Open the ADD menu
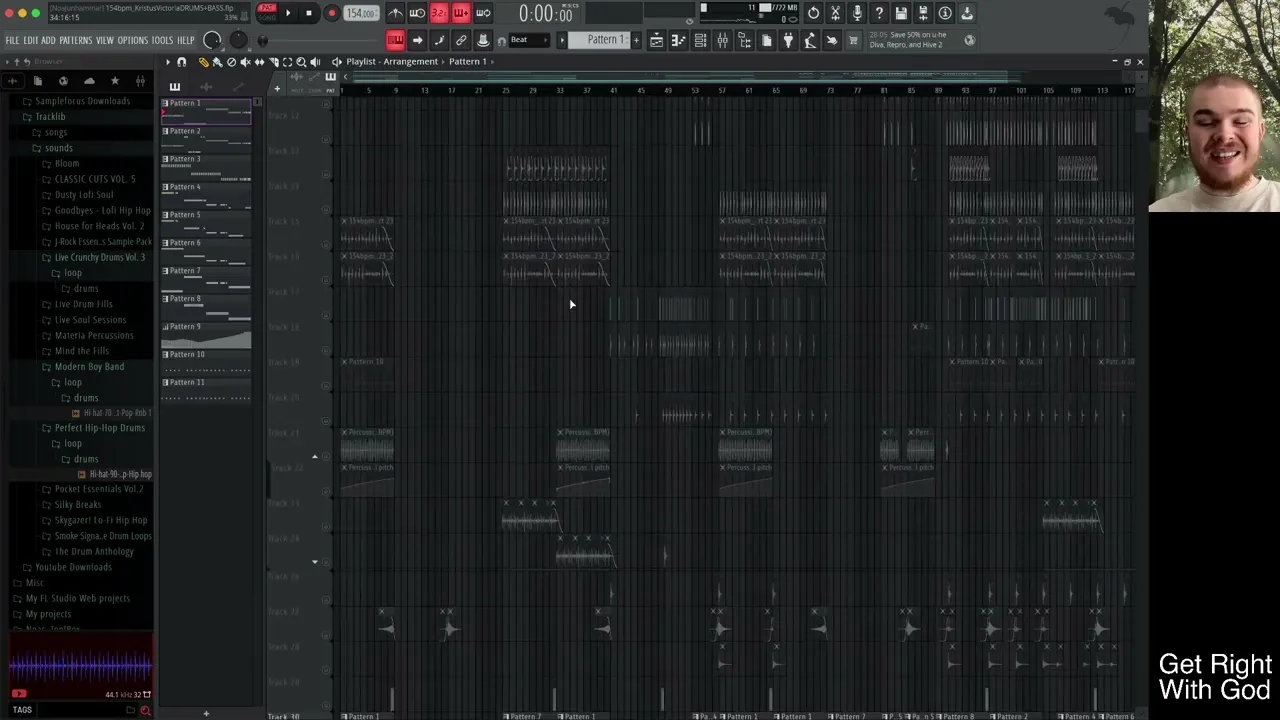The image size is (1280, 720). click(x=48, y=40)
